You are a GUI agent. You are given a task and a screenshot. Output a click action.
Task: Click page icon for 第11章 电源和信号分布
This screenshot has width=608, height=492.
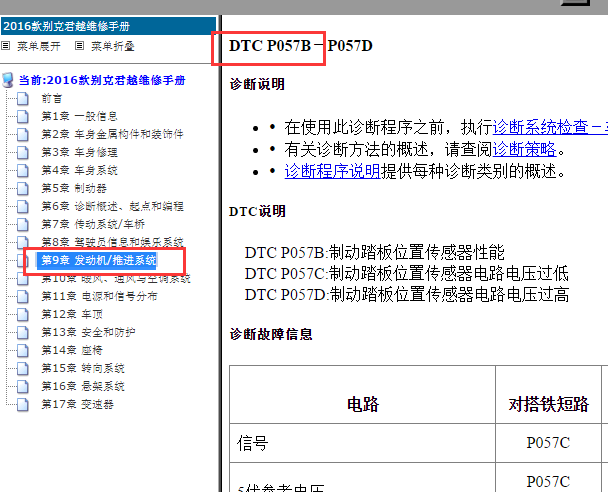pyautogui.click(x=23, y=296)
